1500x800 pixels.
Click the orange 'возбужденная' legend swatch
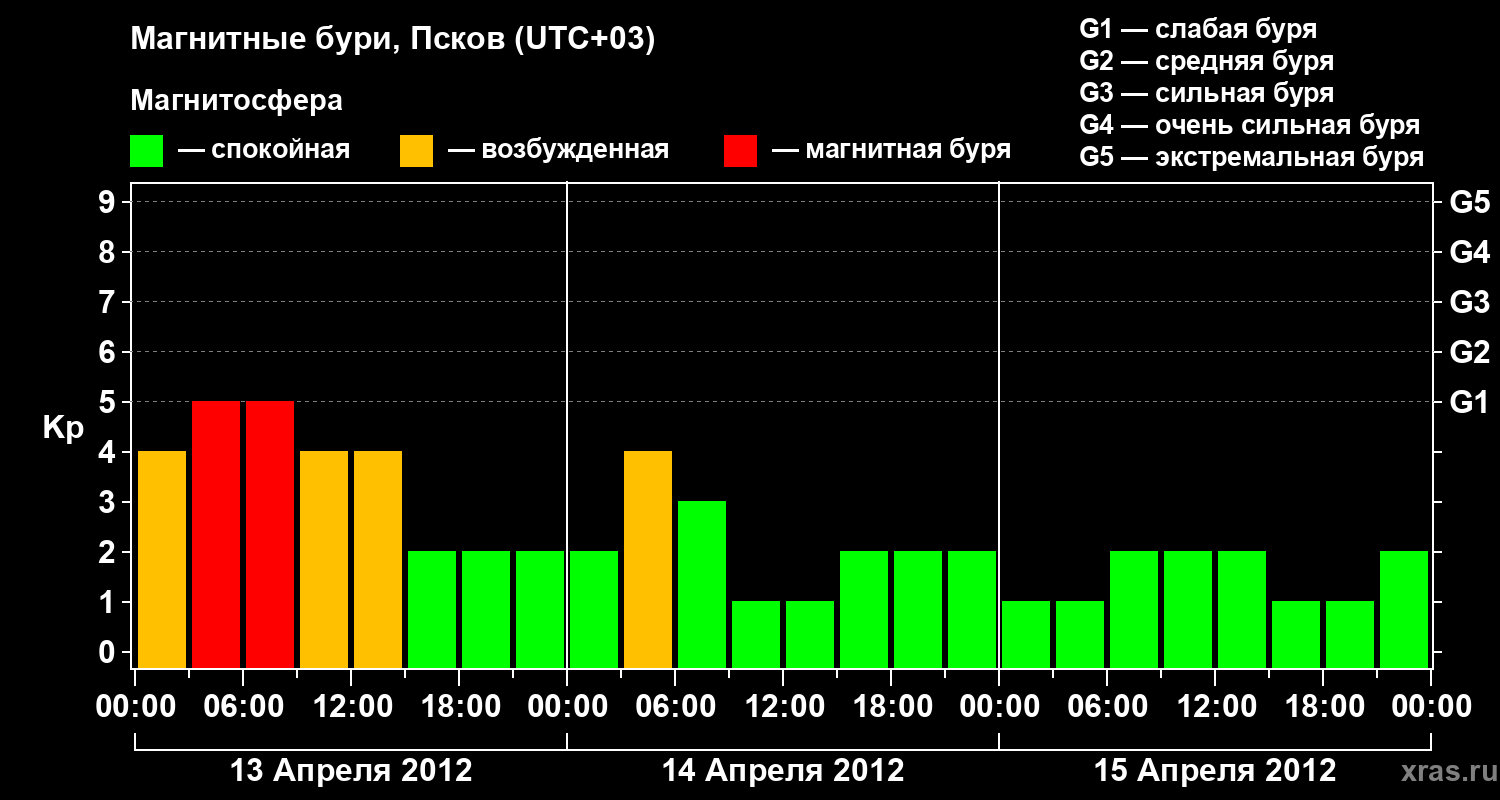416,151
